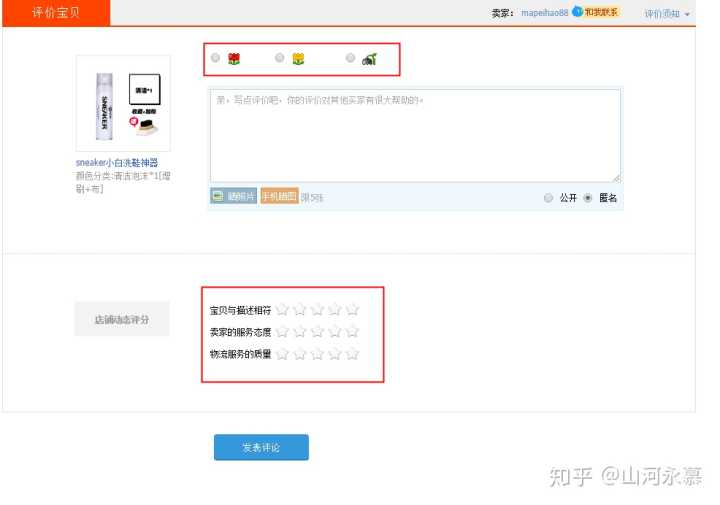Open the 评价宝贝 tab
The width and height of the screenshot is (720, 505).
click(56, 12)
